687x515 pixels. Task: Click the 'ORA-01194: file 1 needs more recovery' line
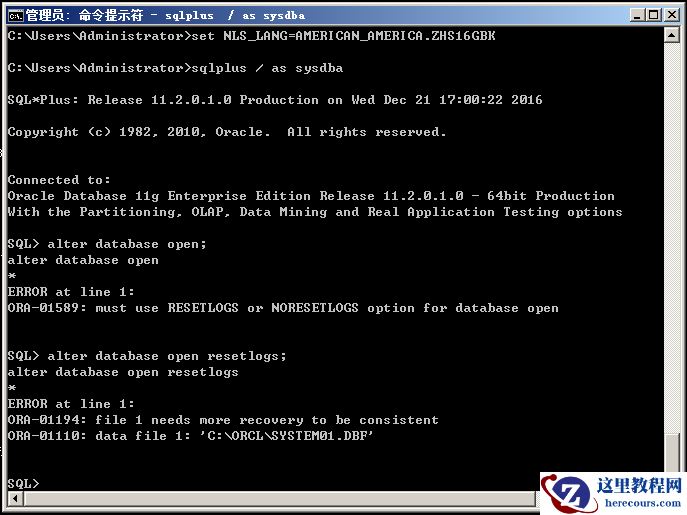coord(223,420)
